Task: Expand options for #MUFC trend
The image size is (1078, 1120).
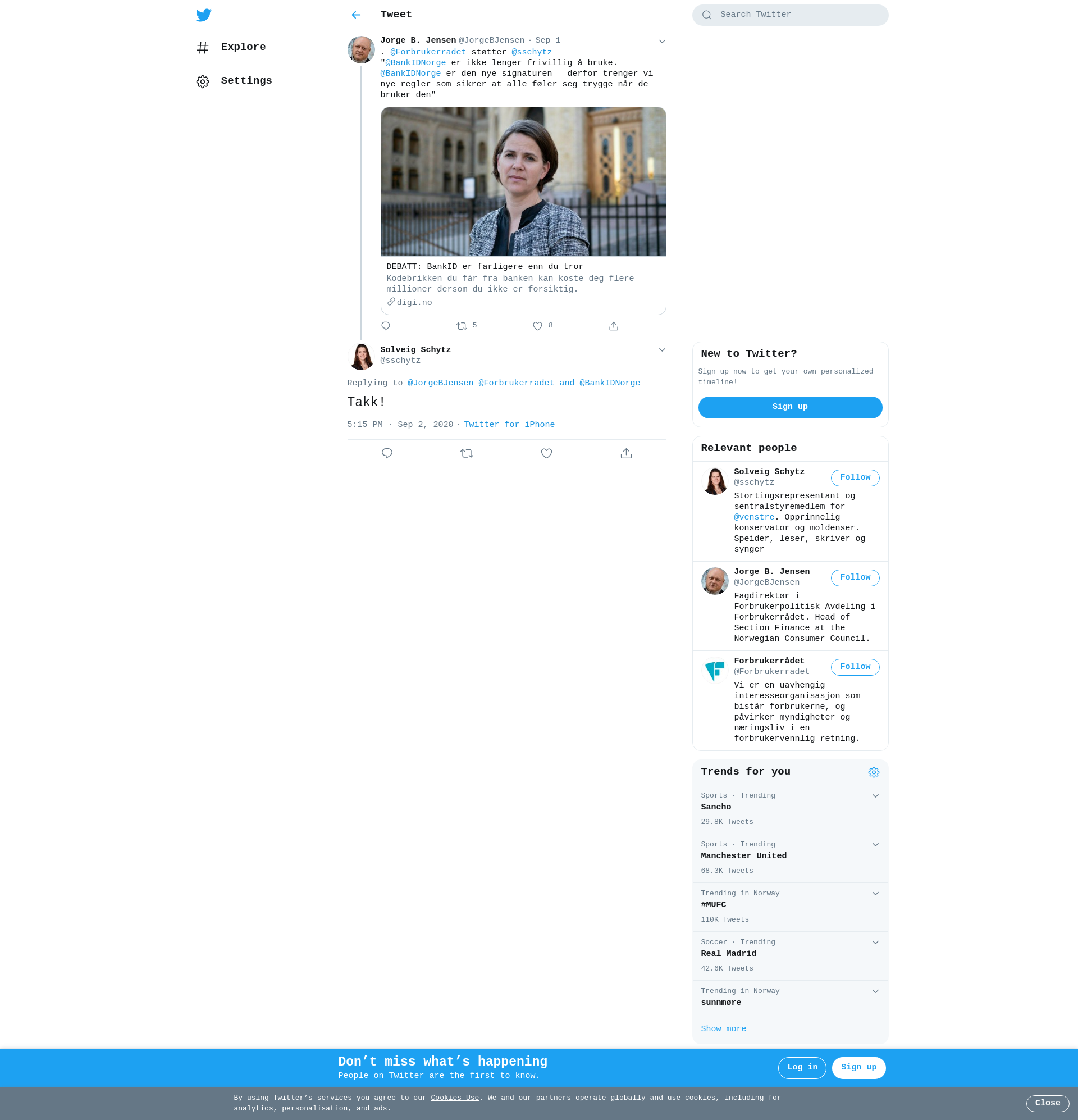Action: coord(875,893)
